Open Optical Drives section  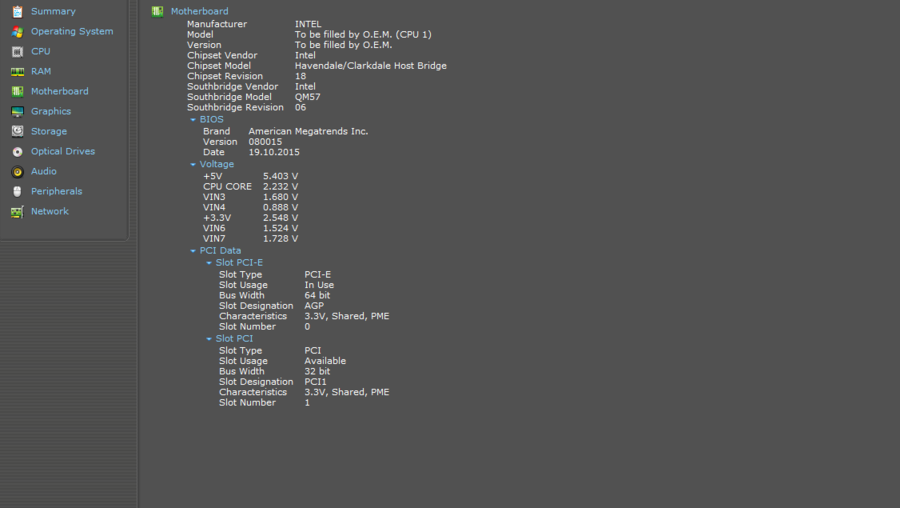coord(63,152)
